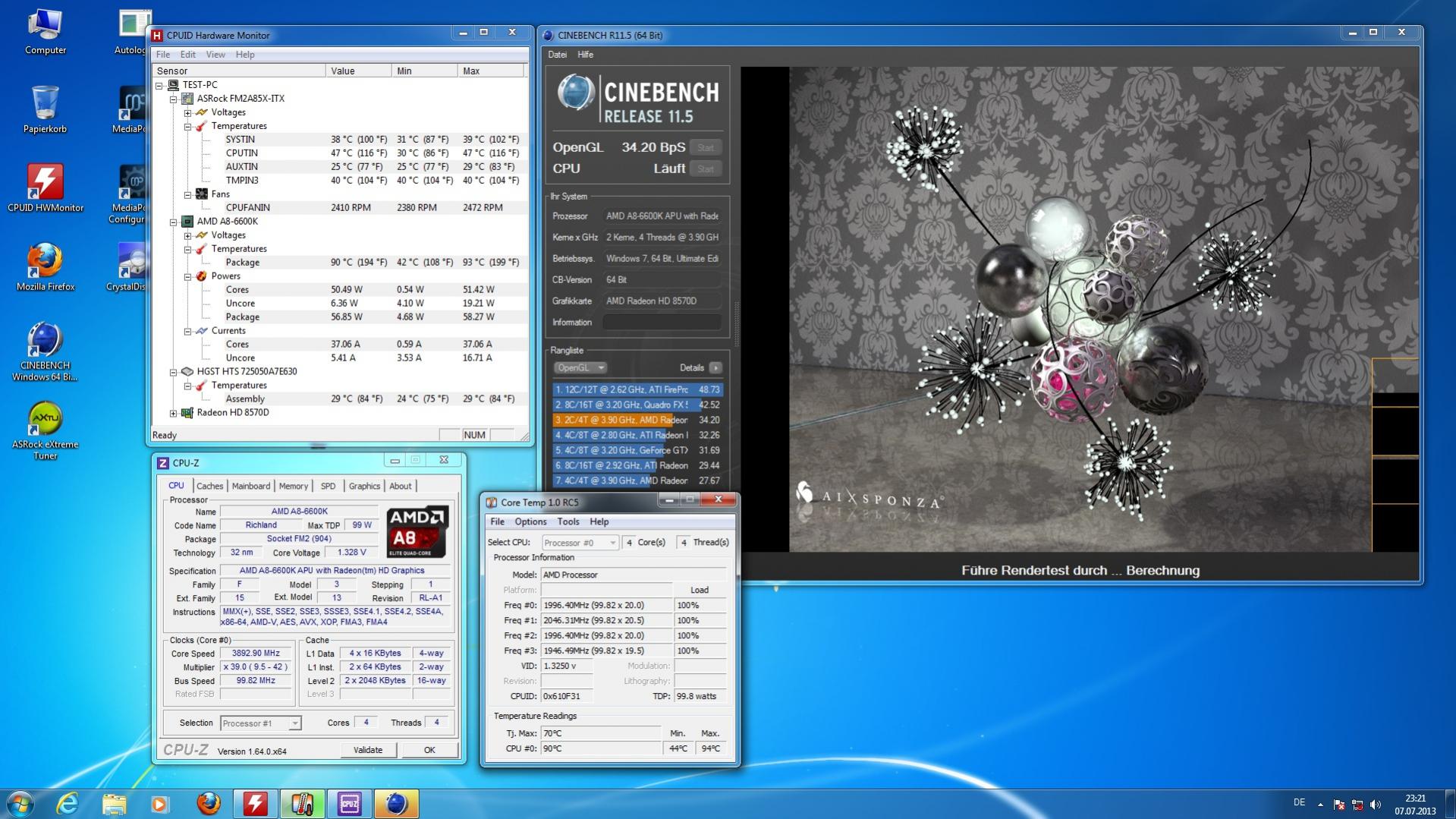Select the CPUFANIN fan row
Screen dimensions: 1456x819
(x=339, y=208)
